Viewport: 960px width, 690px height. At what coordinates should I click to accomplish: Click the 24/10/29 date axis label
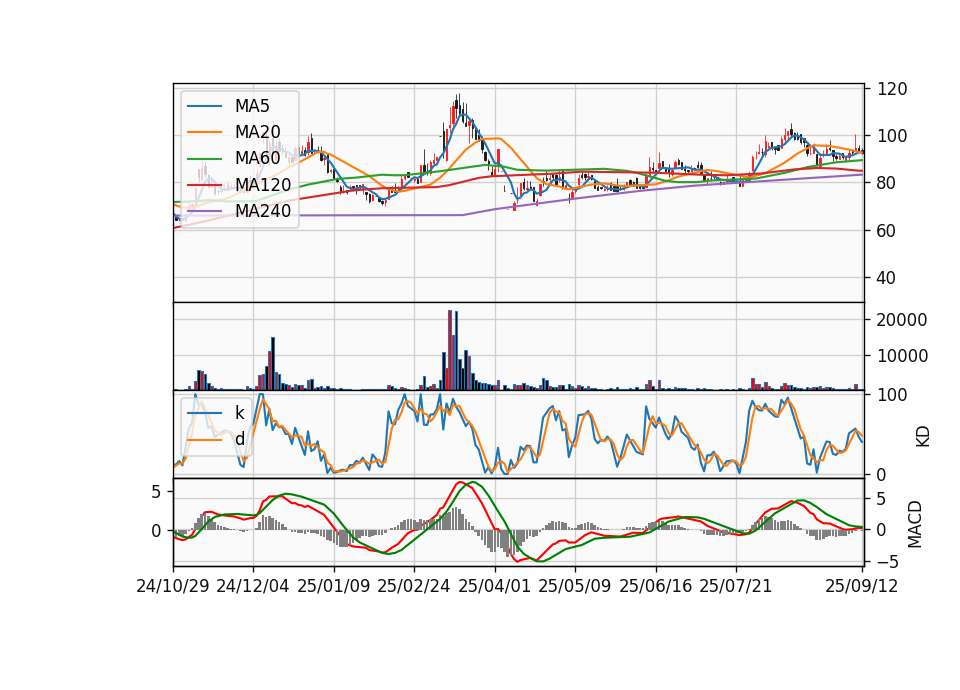tap(173, 587)
